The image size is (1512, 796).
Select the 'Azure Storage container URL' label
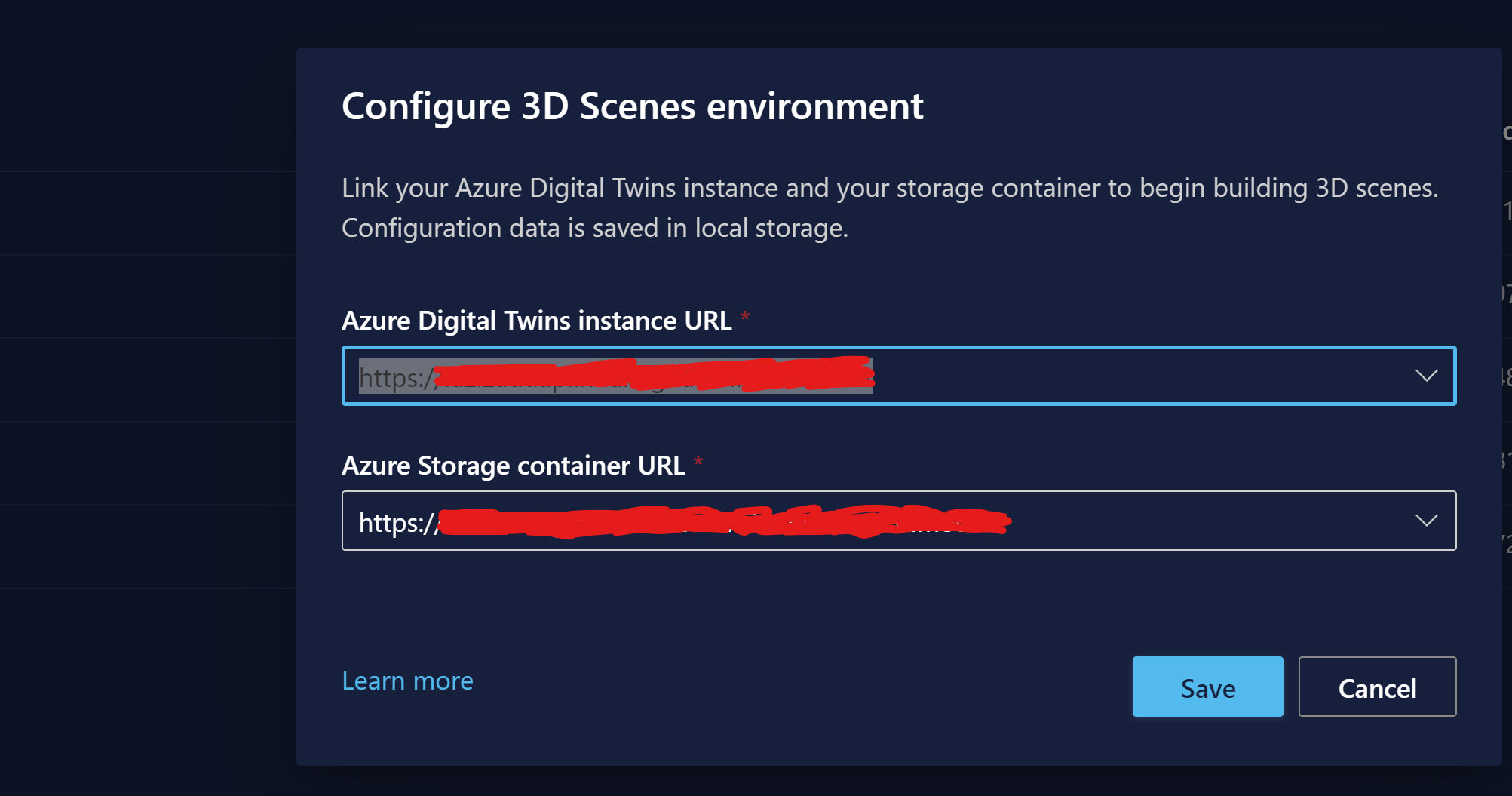pyautogui.click(x=514, y=466)
